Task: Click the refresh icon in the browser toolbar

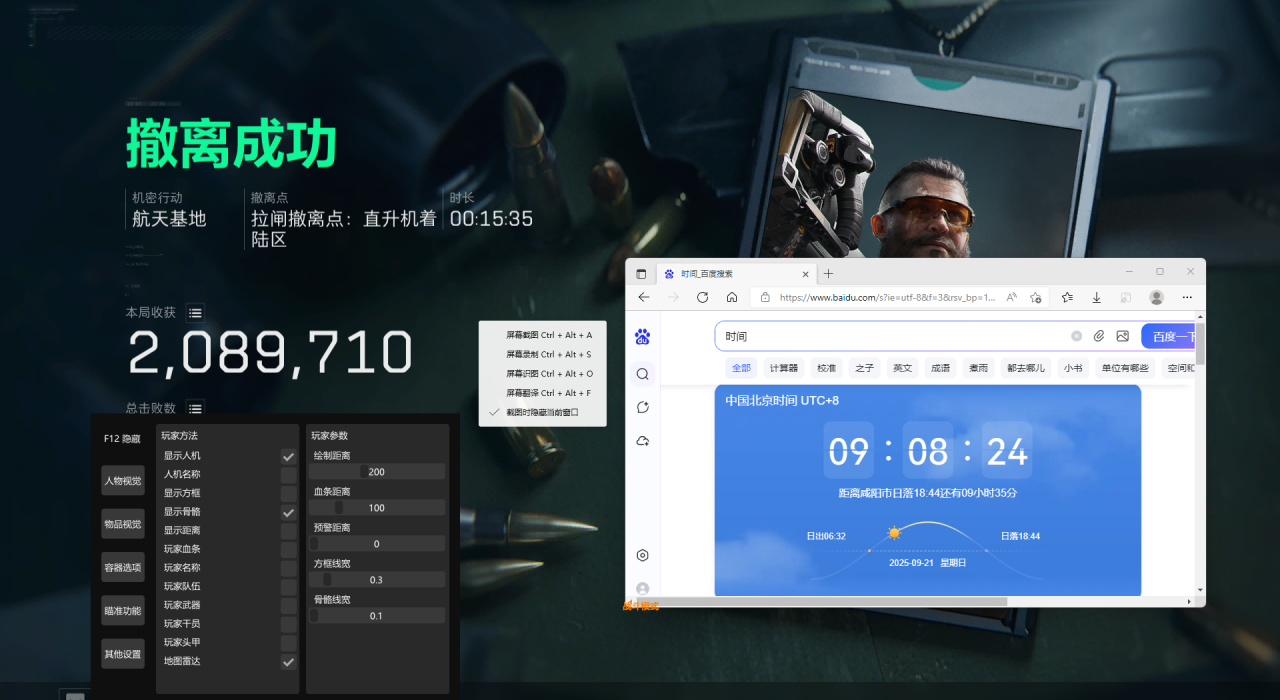Action: (701, 297)
